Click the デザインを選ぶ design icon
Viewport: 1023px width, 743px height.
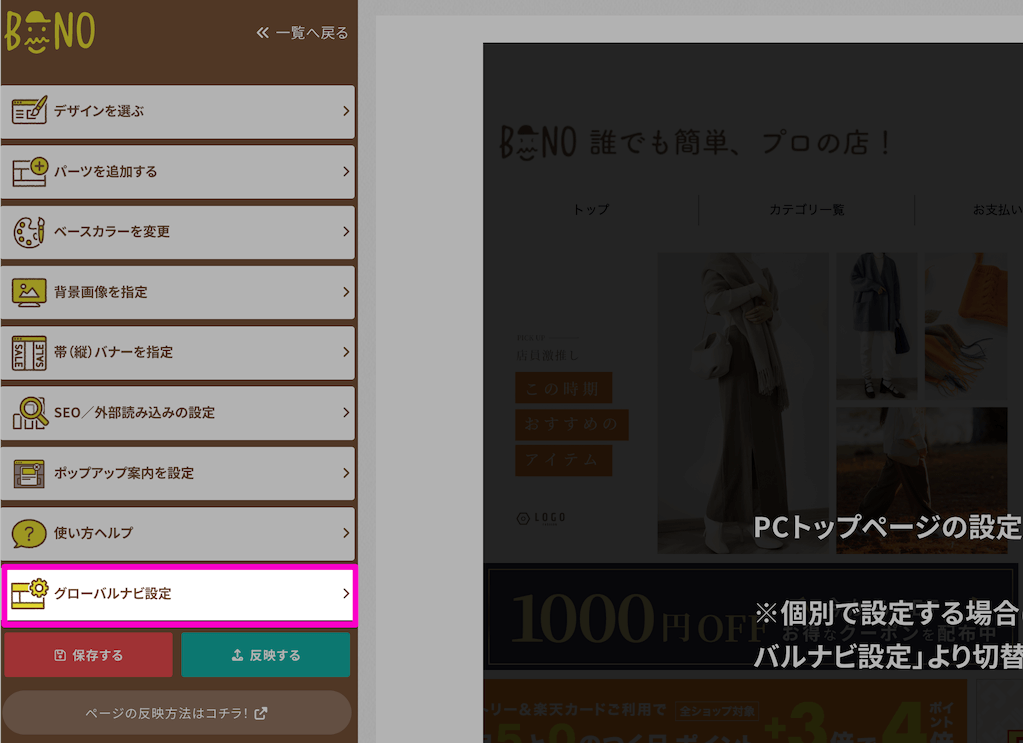click(29, 110)
